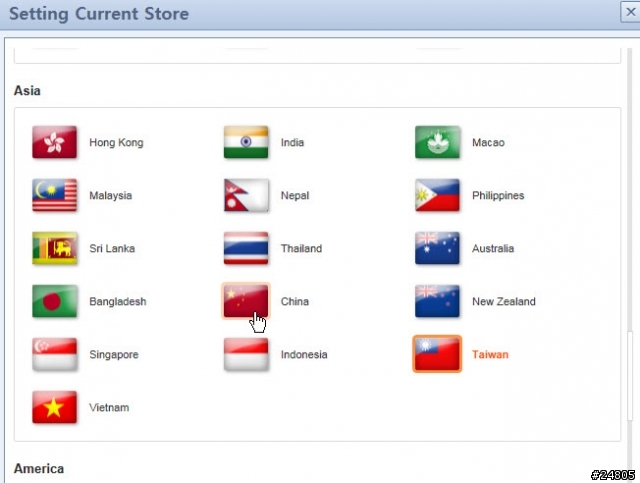The image size is (640, 483).
Task: Select the Thailand flag icon
Action: coord(246,248)
